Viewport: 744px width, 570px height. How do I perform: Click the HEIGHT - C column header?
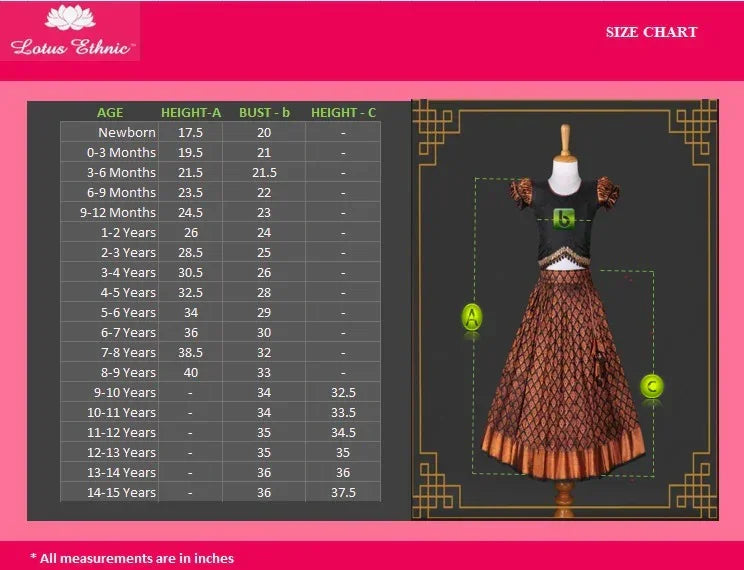(343, 113)
